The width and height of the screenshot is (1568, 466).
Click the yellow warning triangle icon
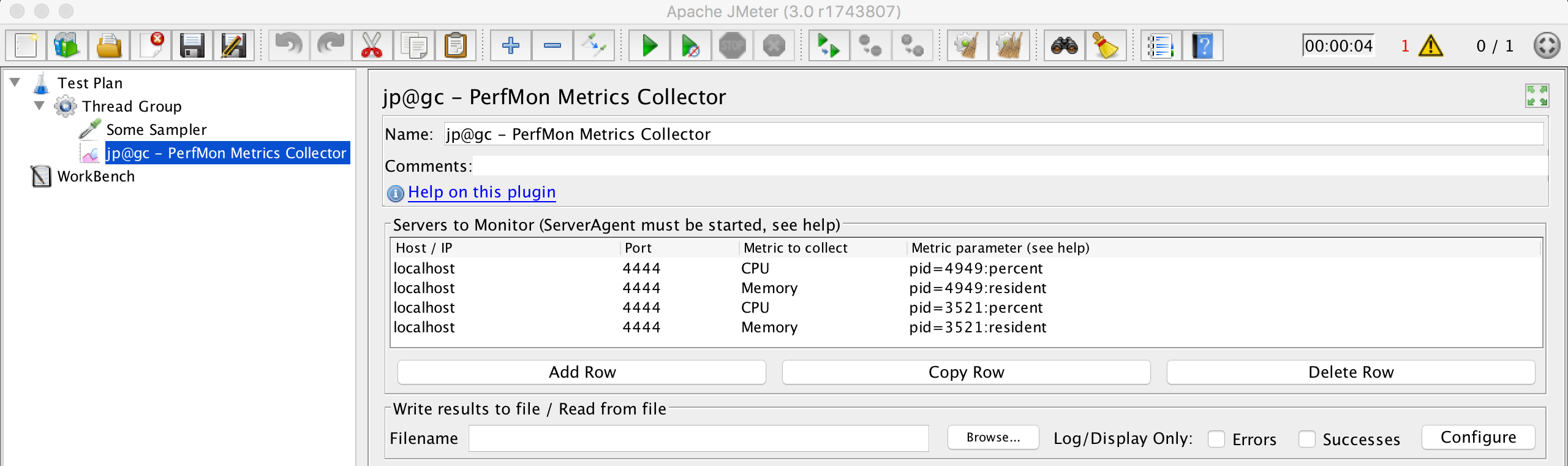(1431, 46)
